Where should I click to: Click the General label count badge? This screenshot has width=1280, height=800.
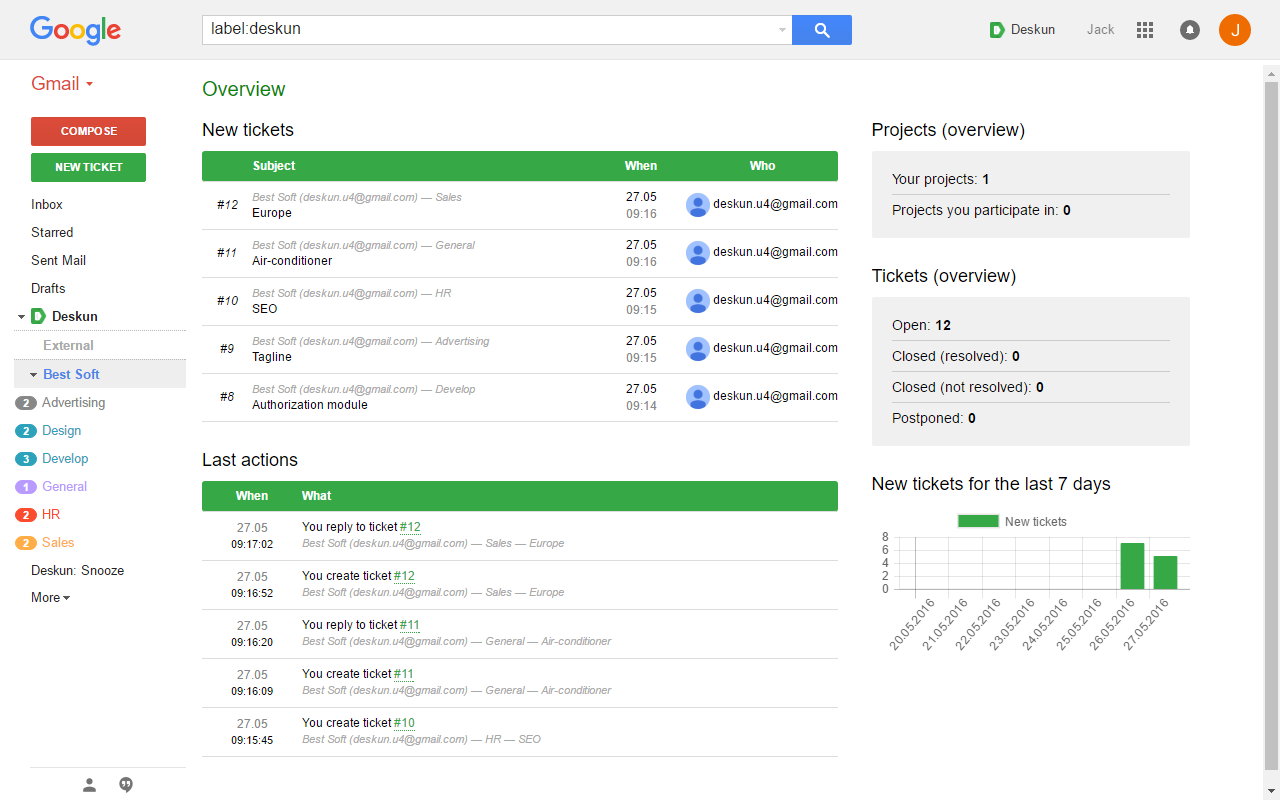point(26,487)
